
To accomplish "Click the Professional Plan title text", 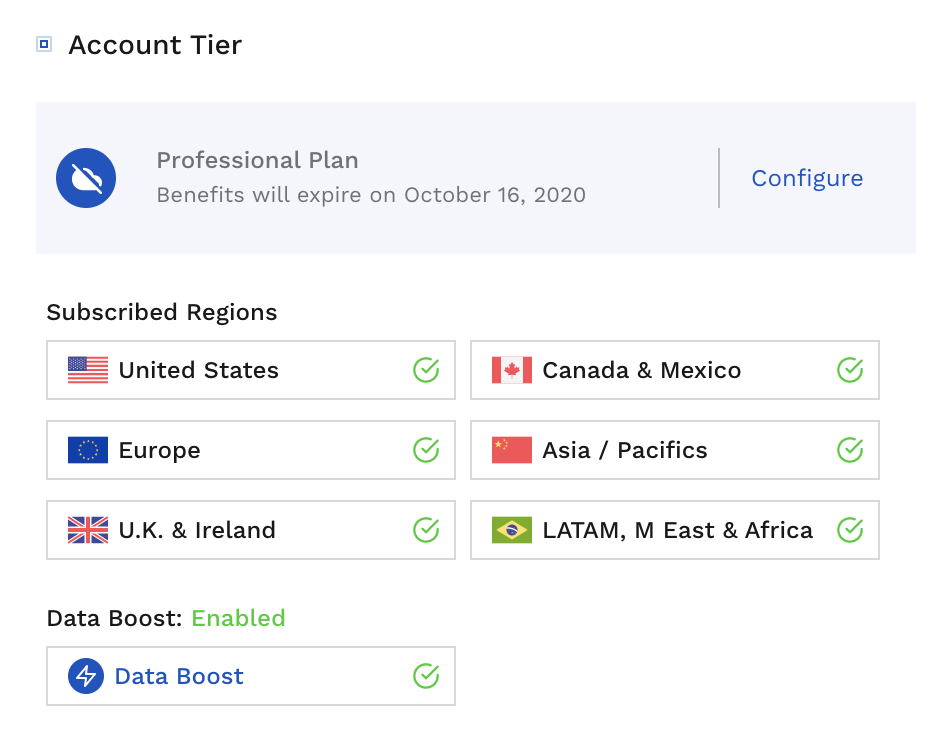I will pos(257,160).
